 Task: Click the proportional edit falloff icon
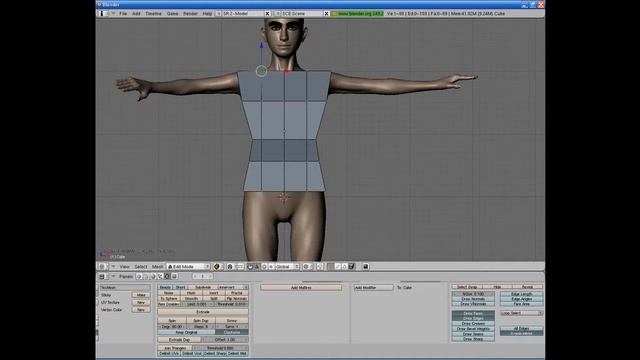click(306, 267)
